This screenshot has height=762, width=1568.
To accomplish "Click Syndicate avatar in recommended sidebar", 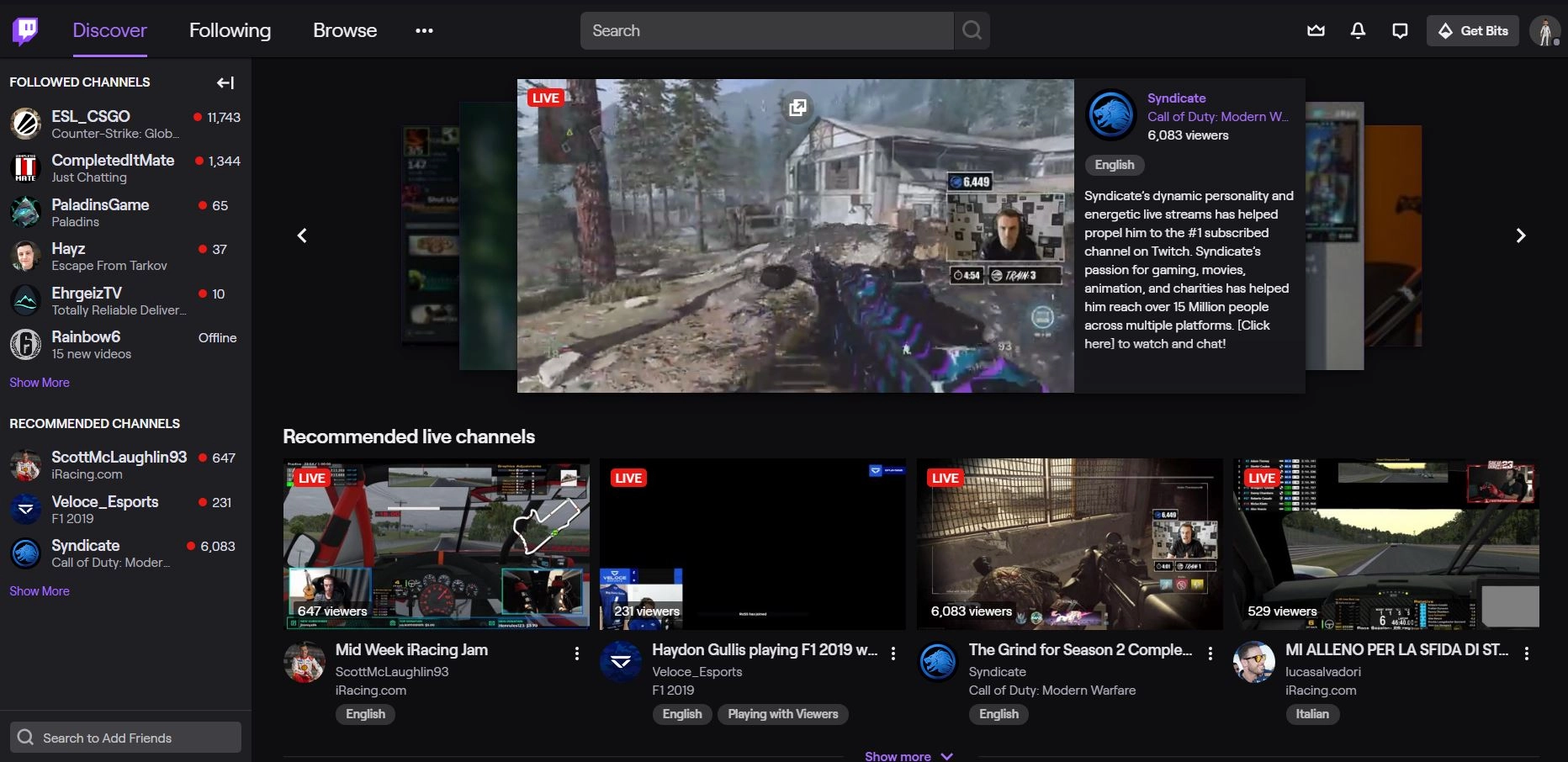I will point(25,553).
